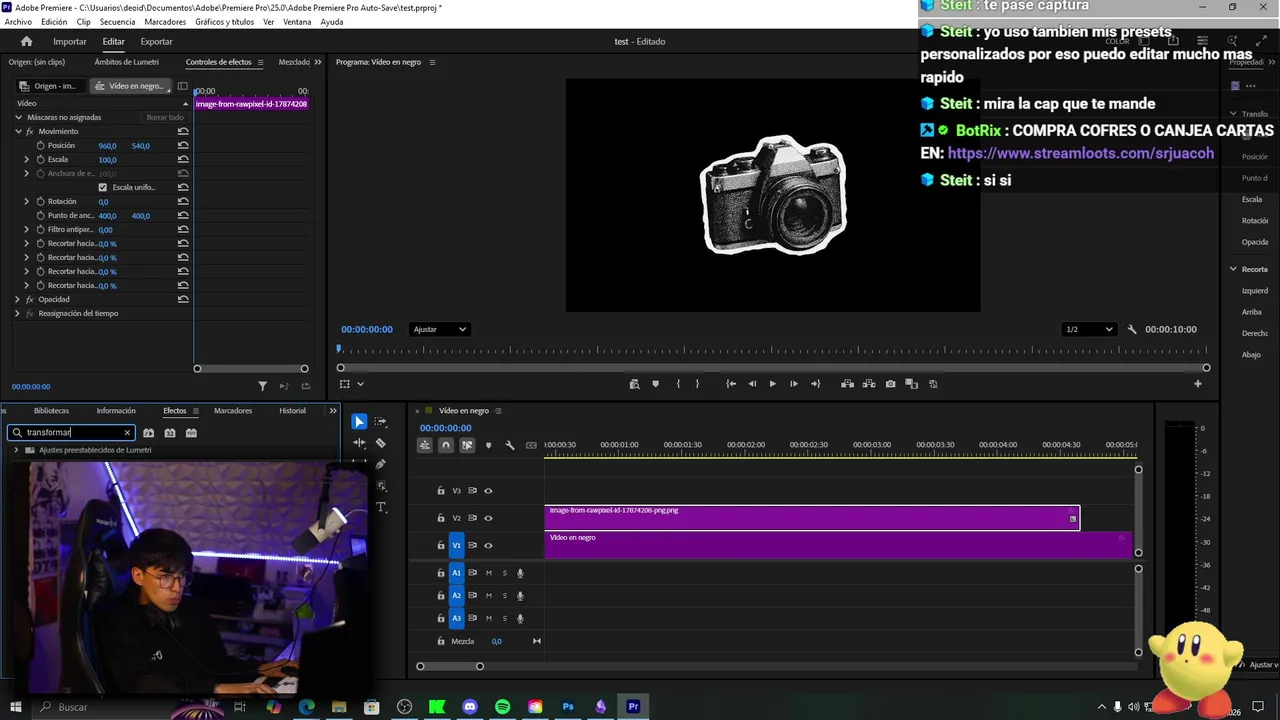
Task: Click Mark In bracket button
Action: click(x=678, y=384)
